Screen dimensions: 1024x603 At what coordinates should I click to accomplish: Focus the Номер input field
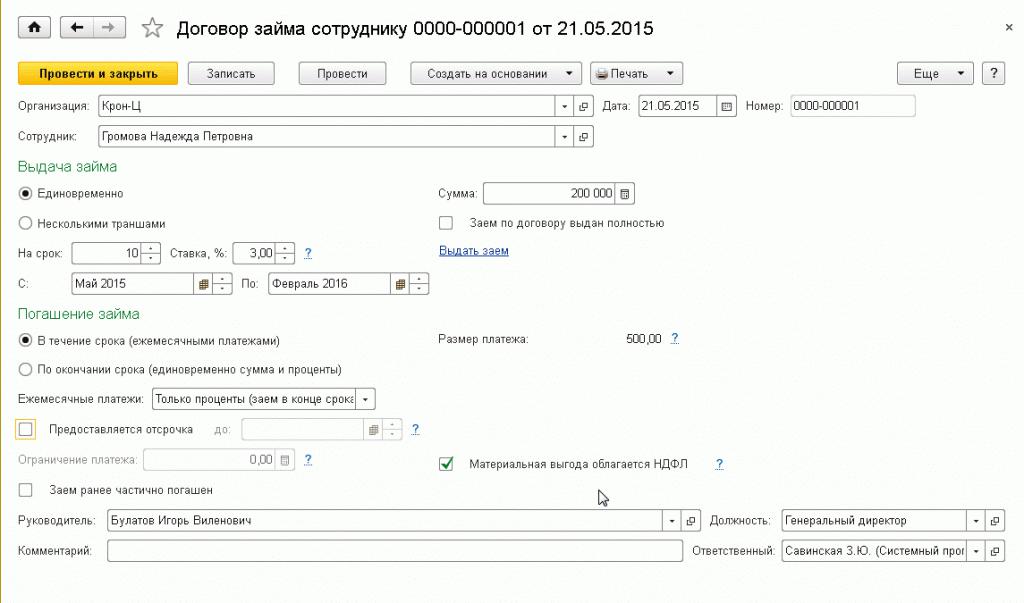pyautogui.click(x=852, y=106)
